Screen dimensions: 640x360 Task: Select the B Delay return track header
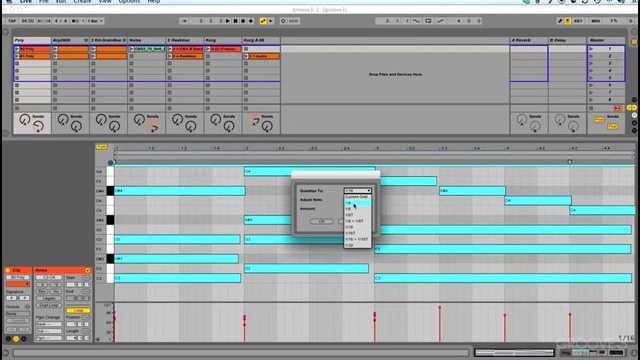click(567, 40)
